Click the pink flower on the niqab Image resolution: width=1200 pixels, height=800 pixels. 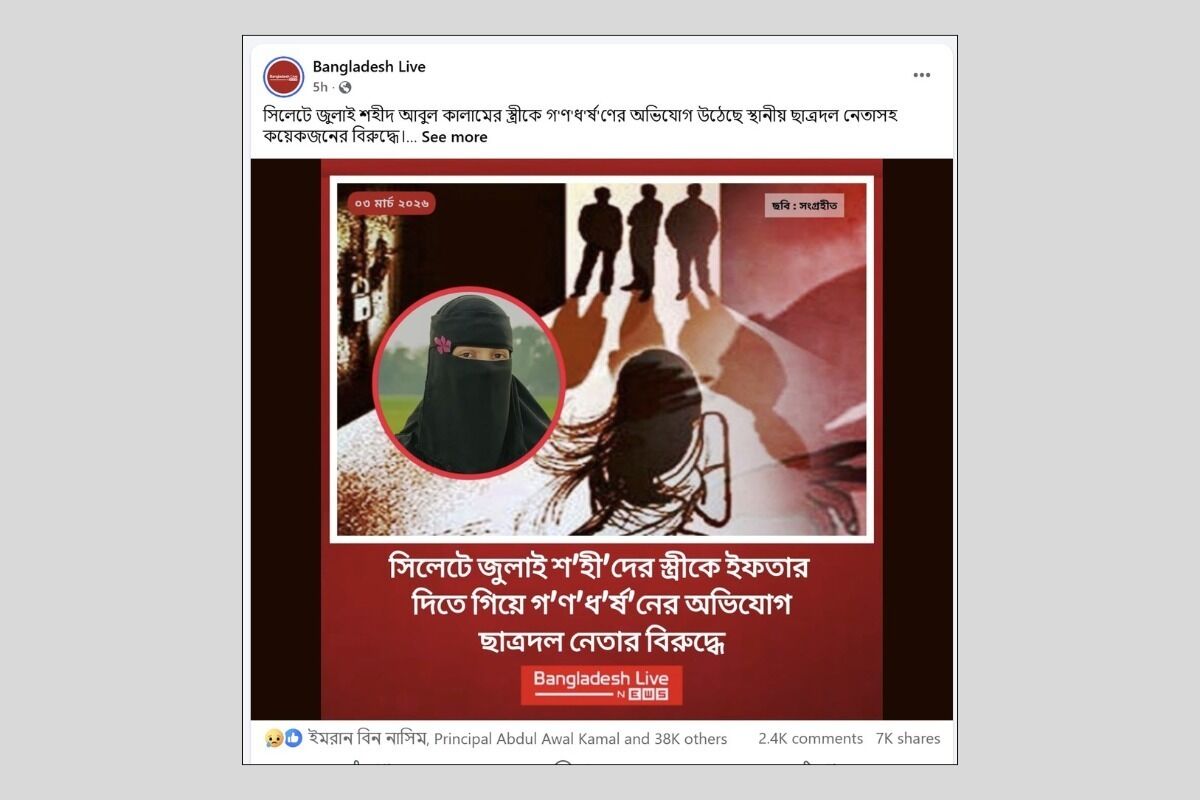(442, 345)
